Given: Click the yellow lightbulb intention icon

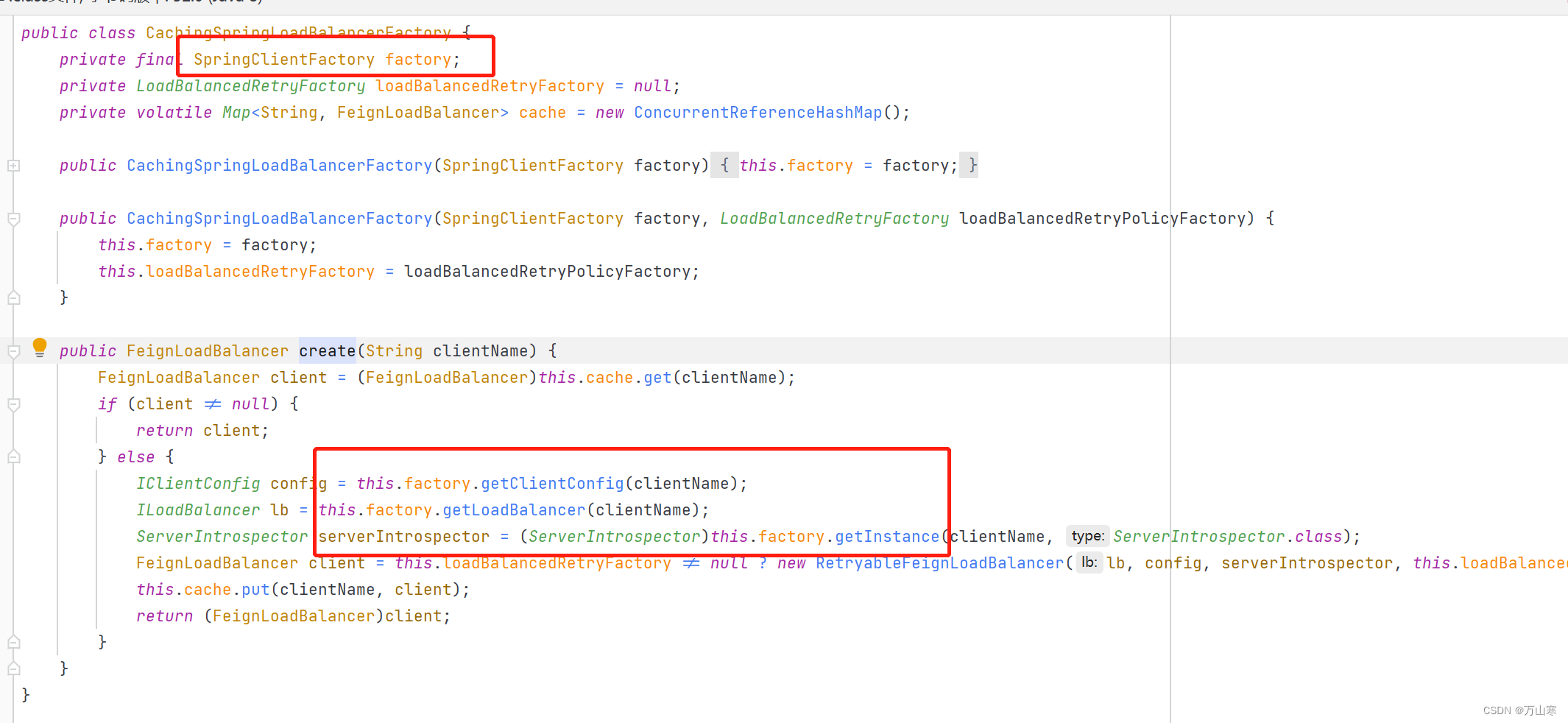Looking at the screenshot, I should (x=40, y=348).
